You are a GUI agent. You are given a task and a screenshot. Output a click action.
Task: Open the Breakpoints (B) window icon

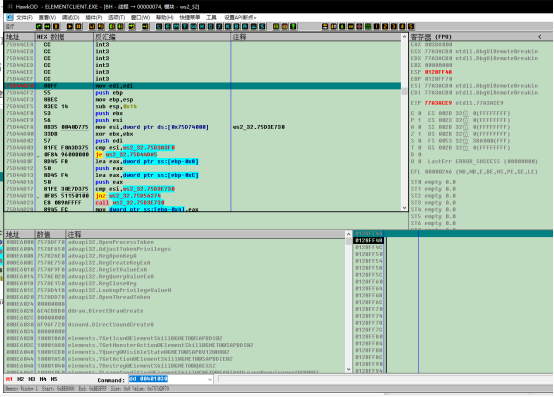point(236,26)
